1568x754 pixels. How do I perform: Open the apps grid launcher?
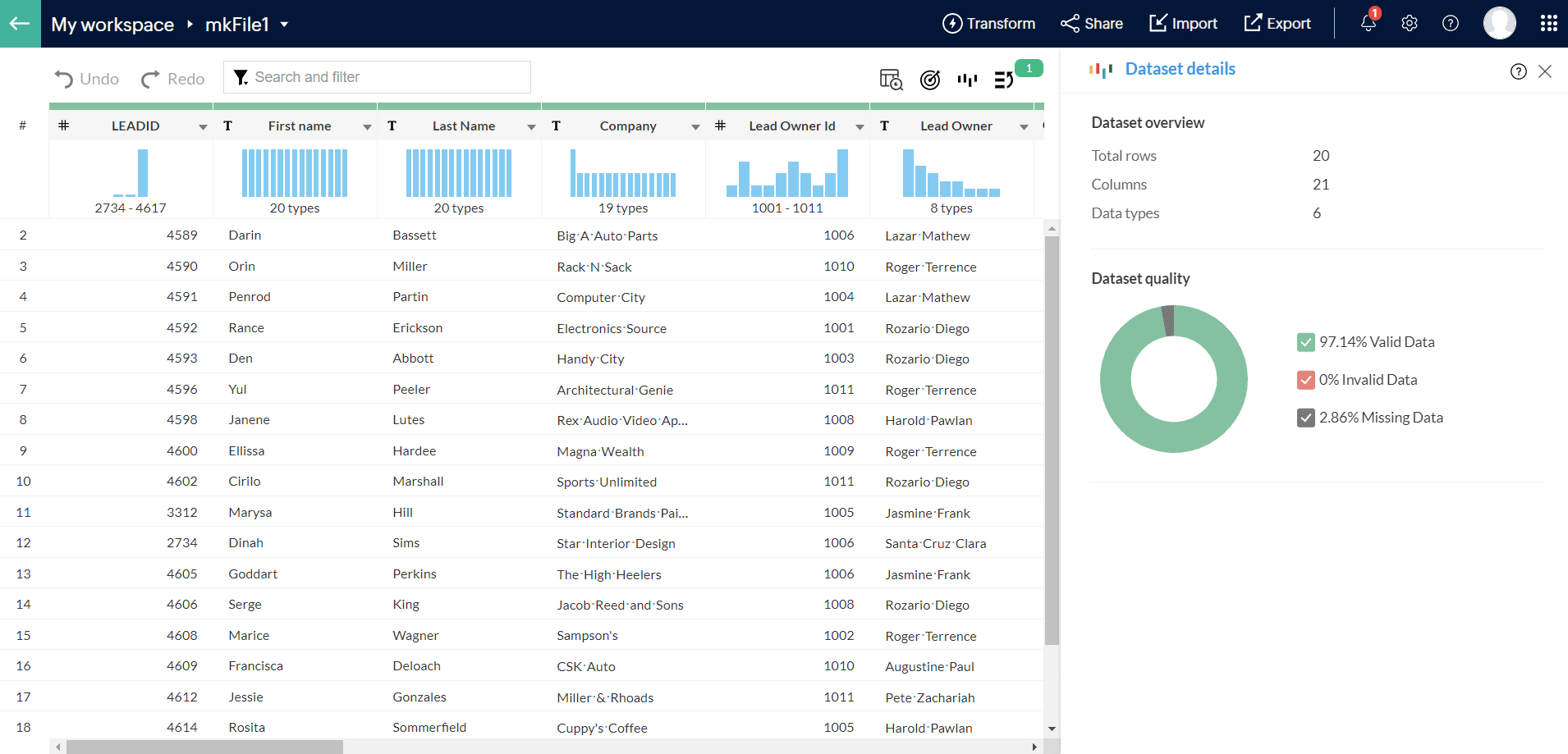[1548, 23]
